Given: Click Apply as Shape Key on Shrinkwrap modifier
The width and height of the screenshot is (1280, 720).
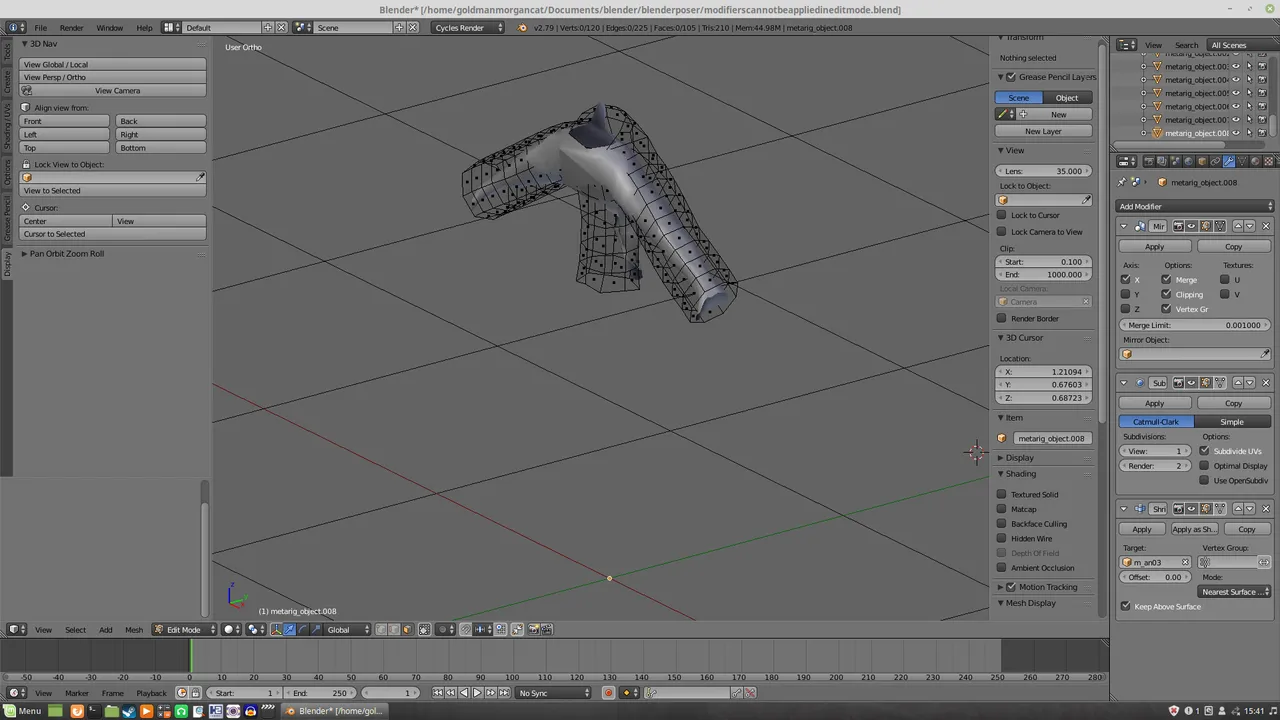Looking at the screenshot, I should pyautogui.click(x=1193, y=529).
